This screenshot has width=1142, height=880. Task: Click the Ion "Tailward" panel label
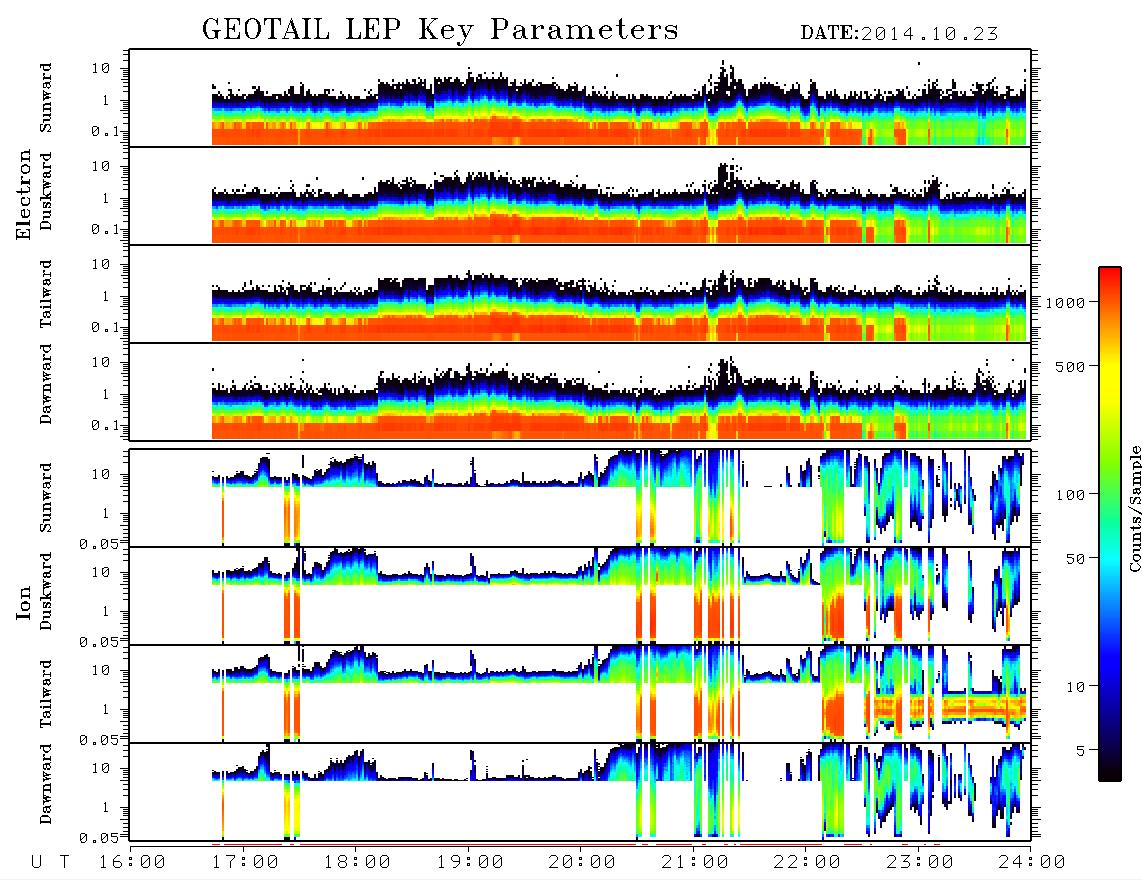[46, 694]
